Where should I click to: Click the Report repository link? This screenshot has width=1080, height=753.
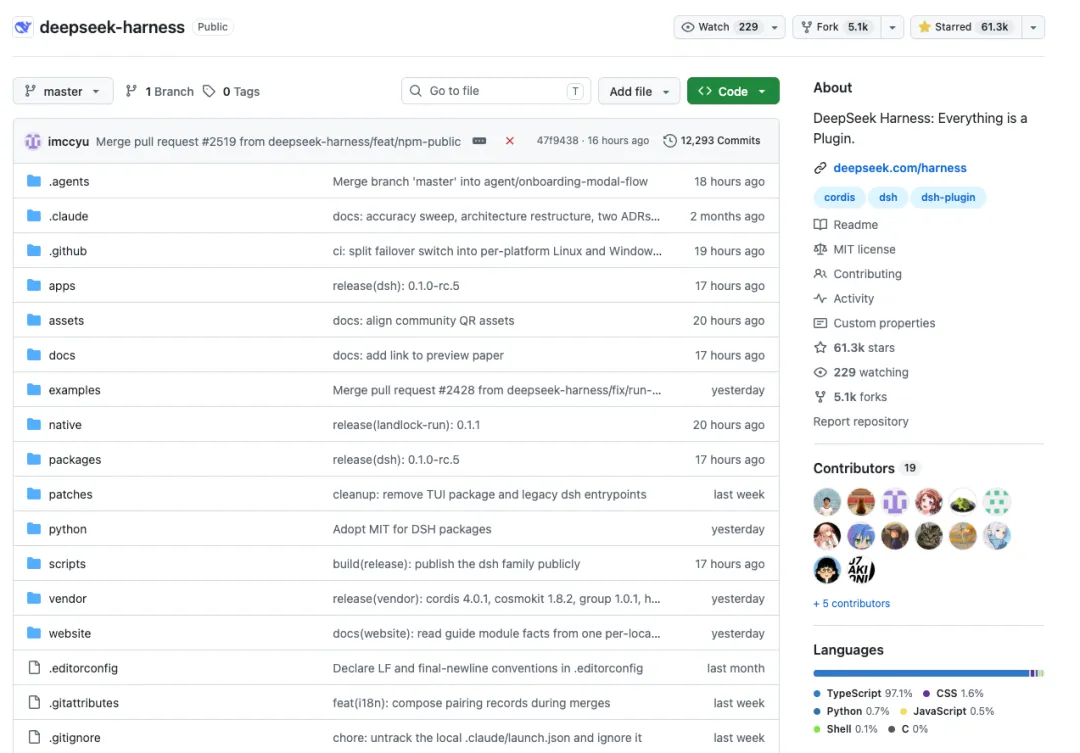[x=860, y=421]
